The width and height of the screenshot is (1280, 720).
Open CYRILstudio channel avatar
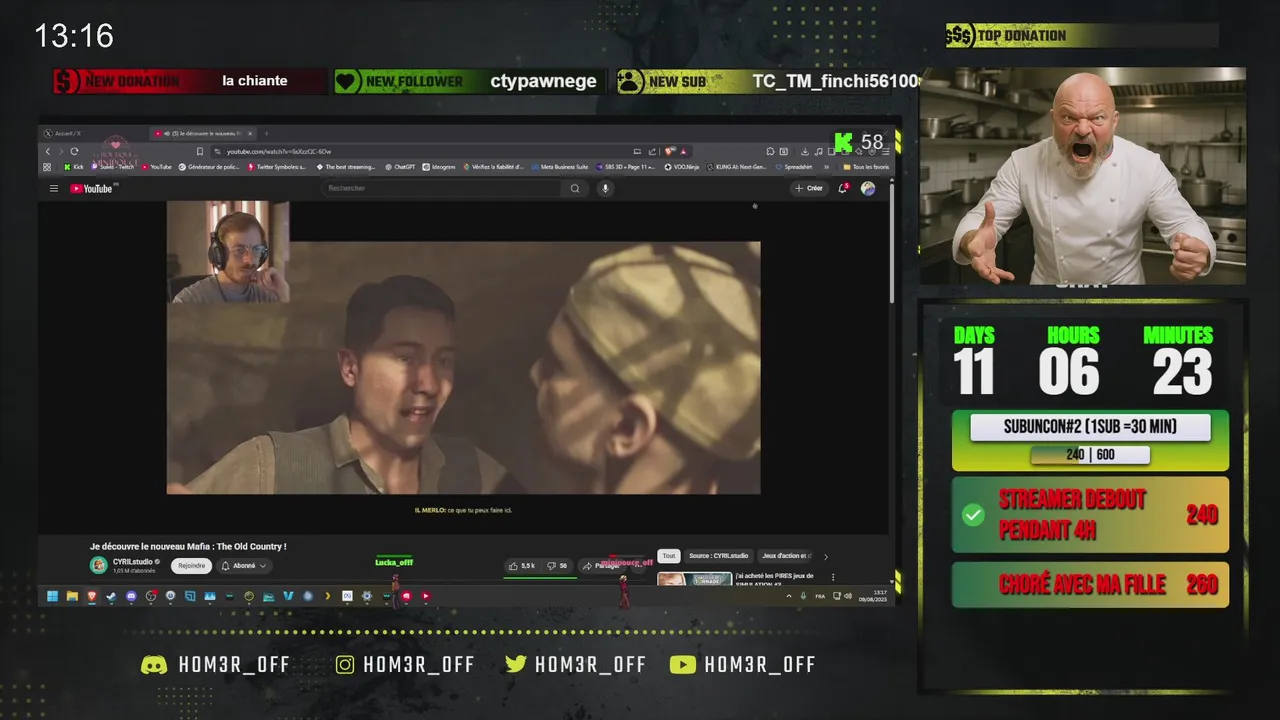98,565
